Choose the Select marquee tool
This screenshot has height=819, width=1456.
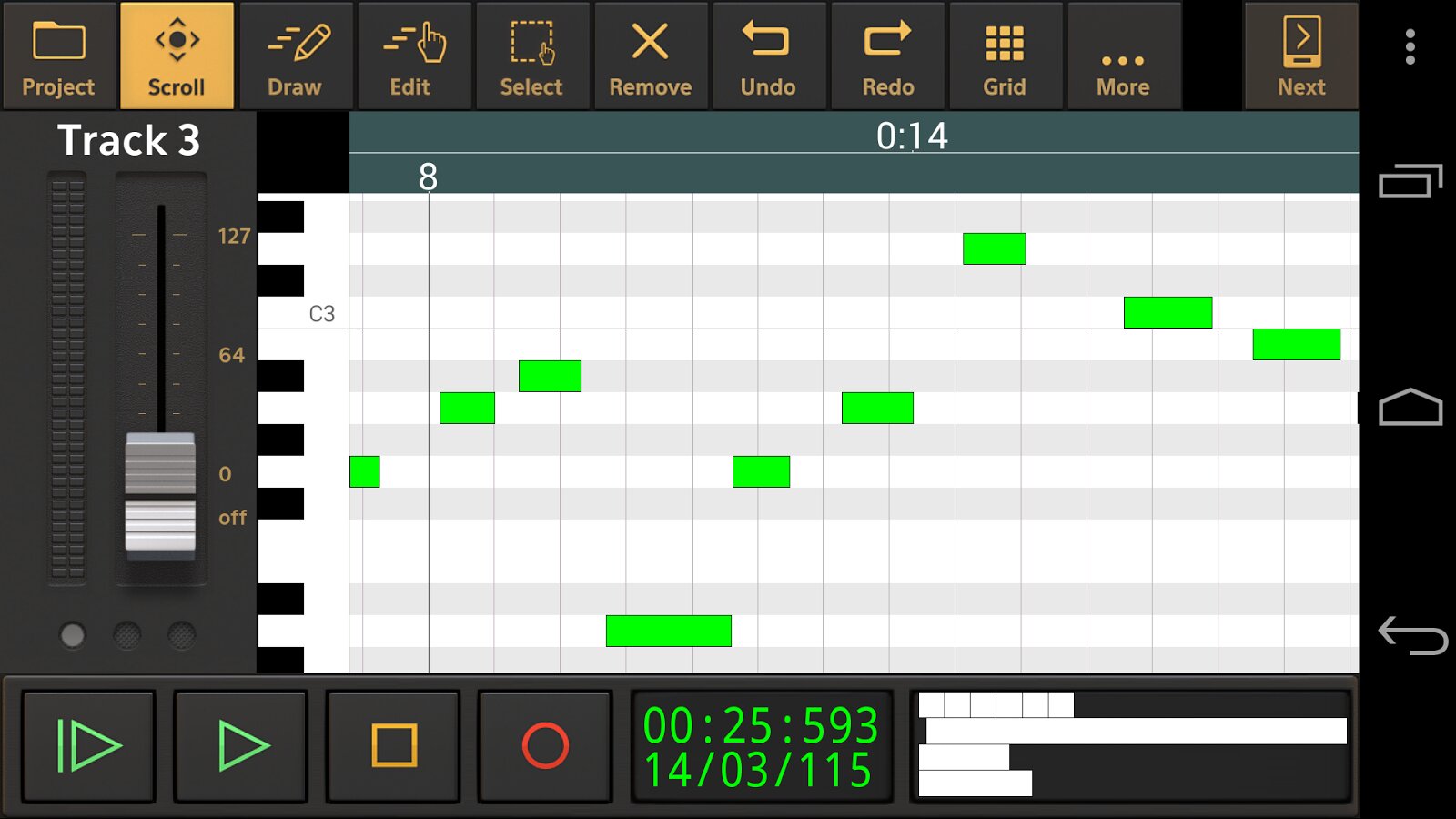tap(532, 56)
